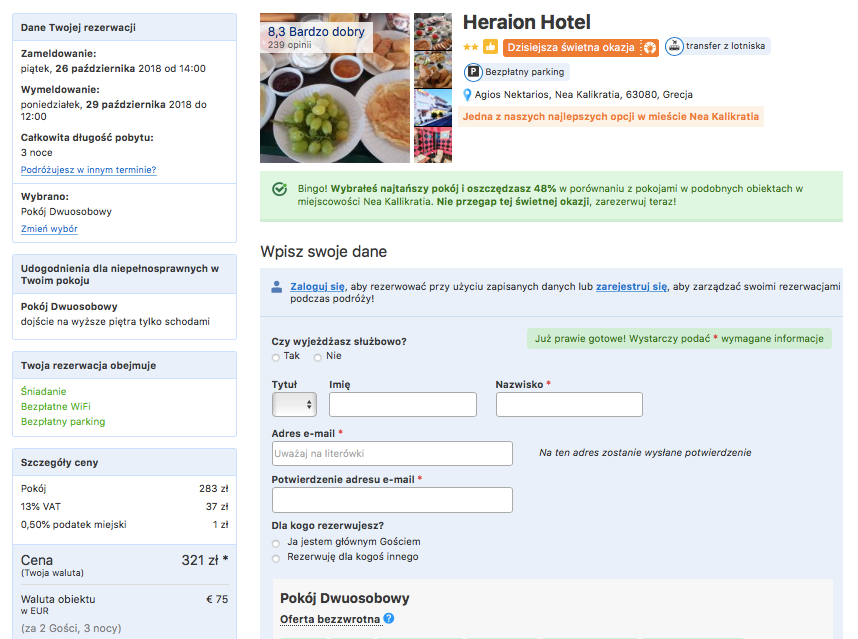Click the 'zarejestruj się' link
The height and width of the screenshot is (639, 858).
click(631, 287)
